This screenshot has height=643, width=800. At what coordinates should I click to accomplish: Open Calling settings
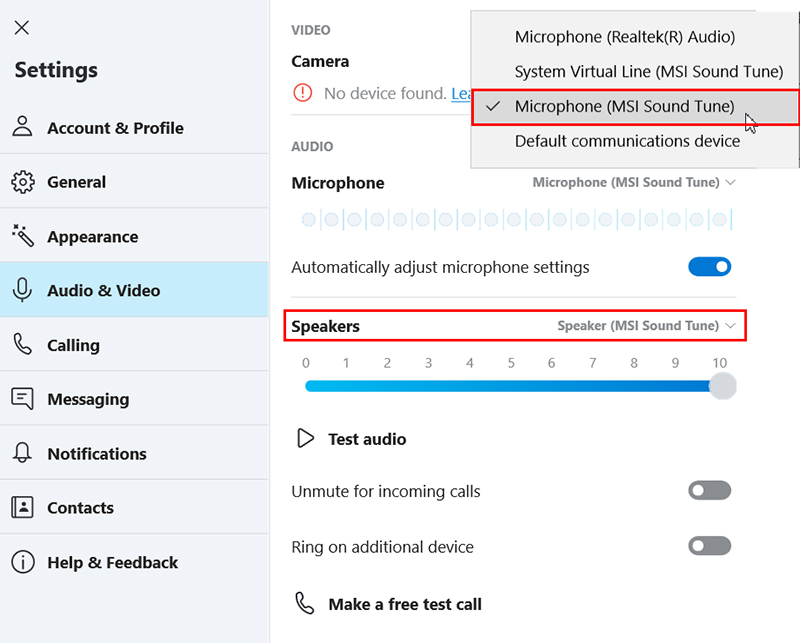[134, 344]
